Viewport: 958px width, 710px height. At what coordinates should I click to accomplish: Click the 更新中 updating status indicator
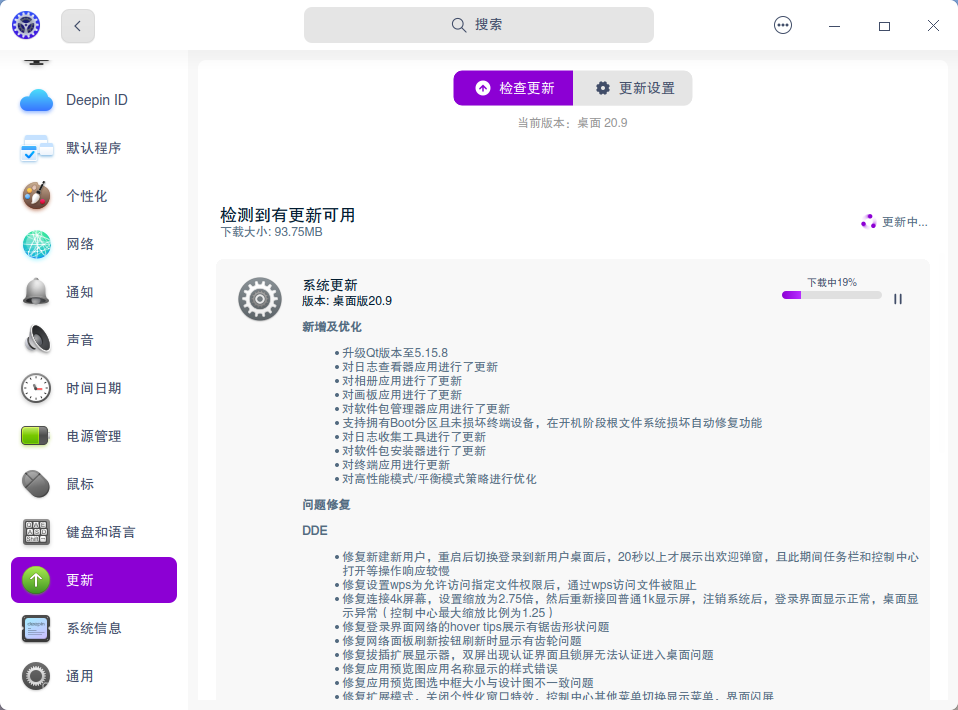(893, 222)
